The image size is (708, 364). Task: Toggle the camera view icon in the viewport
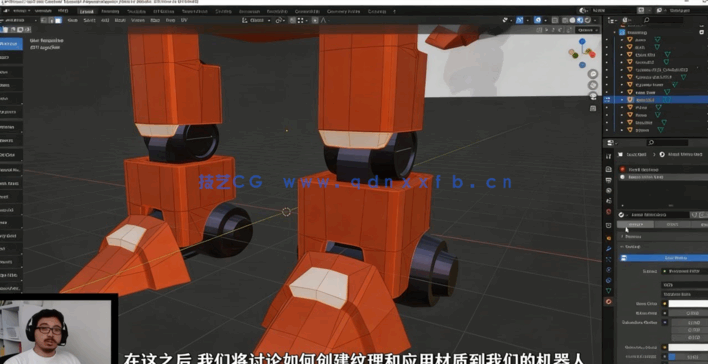tap(593, 96)
